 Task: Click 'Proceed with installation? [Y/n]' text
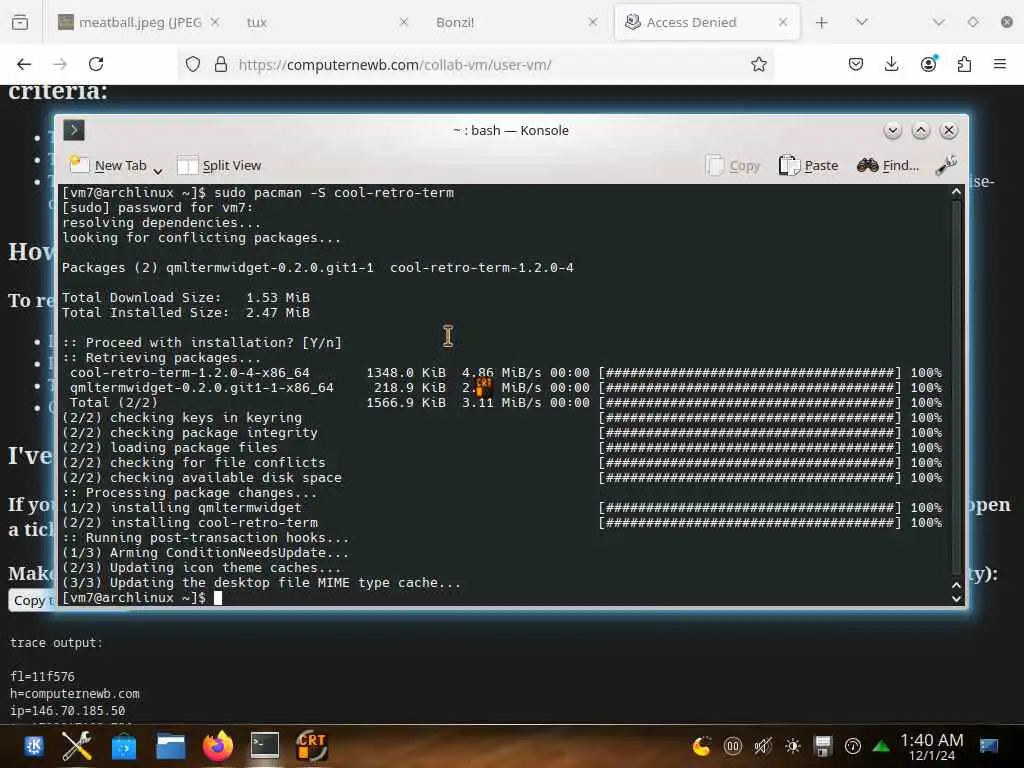214,342
